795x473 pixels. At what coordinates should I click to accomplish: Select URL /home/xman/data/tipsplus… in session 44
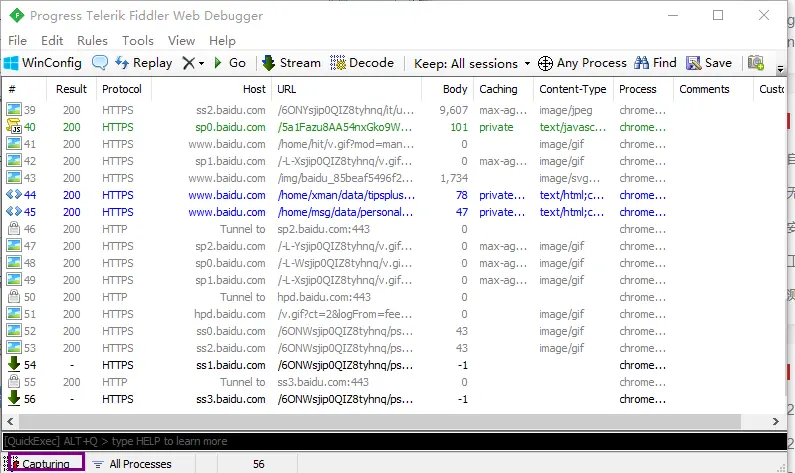click(x=346, y=195)
